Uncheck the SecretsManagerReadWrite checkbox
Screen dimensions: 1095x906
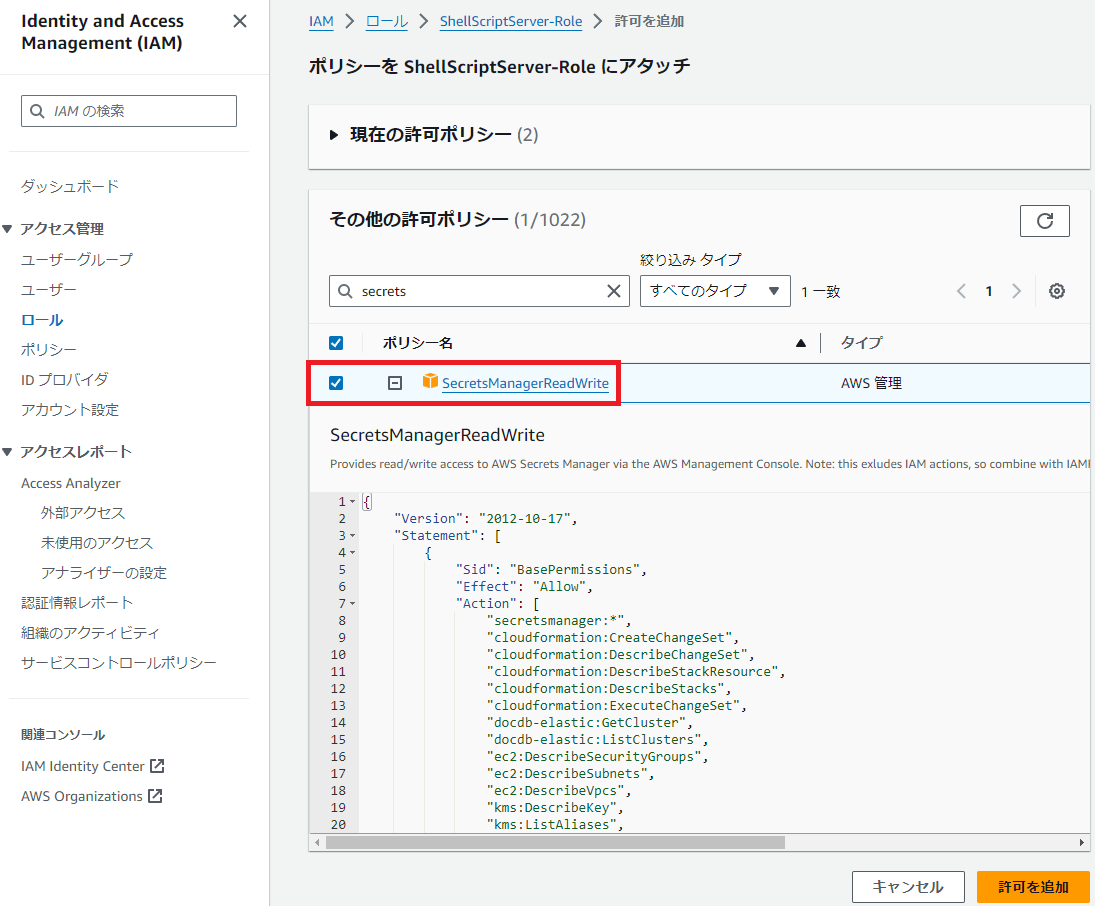tap(336, 383)
